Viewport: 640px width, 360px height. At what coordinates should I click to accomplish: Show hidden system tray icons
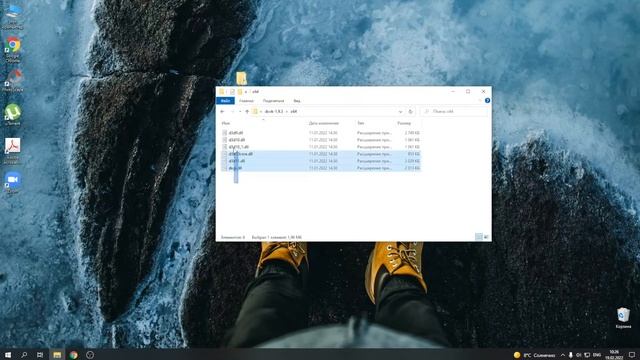pos(562,355)
